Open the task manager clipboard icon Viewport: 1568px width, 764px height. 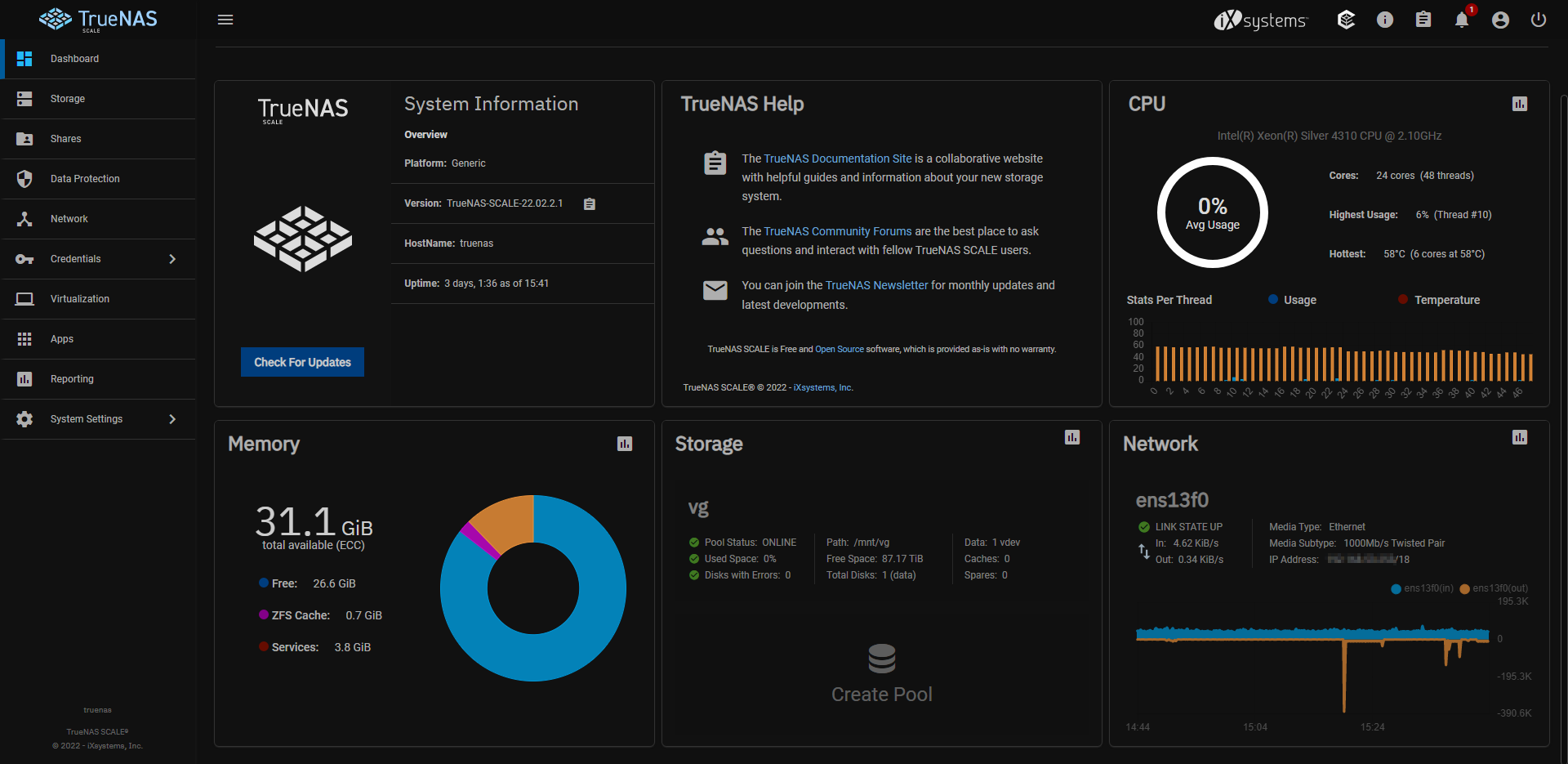click(x=1423, y=20)
